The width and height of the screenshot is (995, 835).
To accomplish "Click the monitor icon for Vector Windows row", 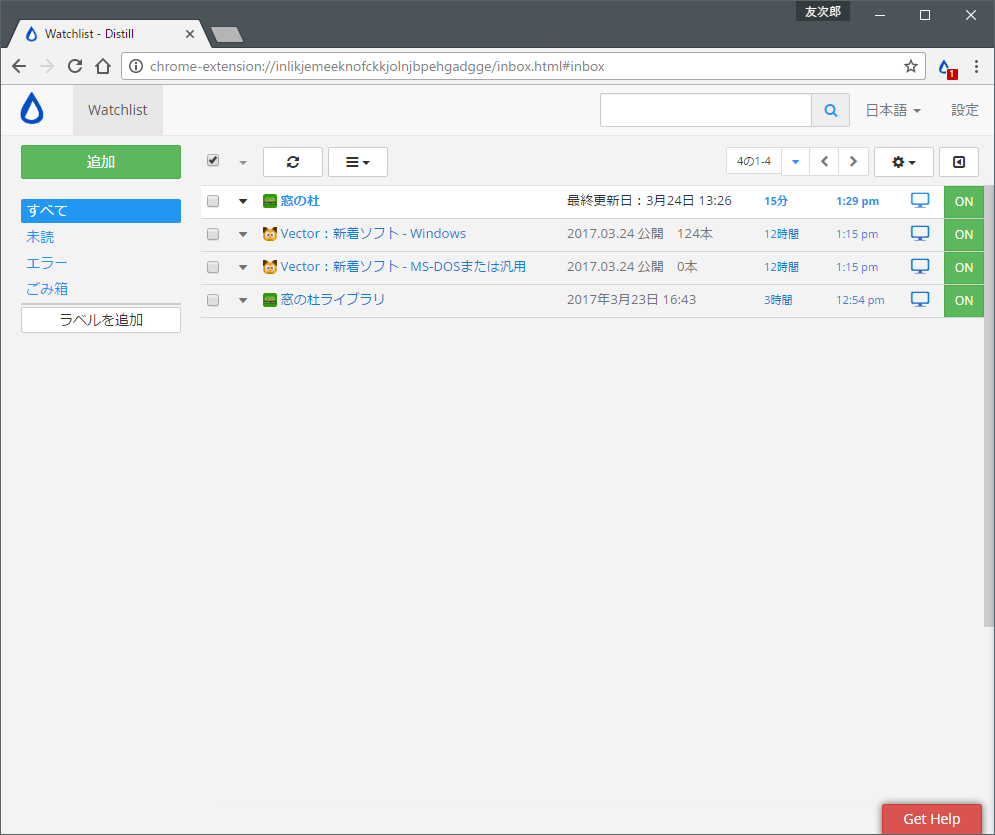I will click(919, 233).
